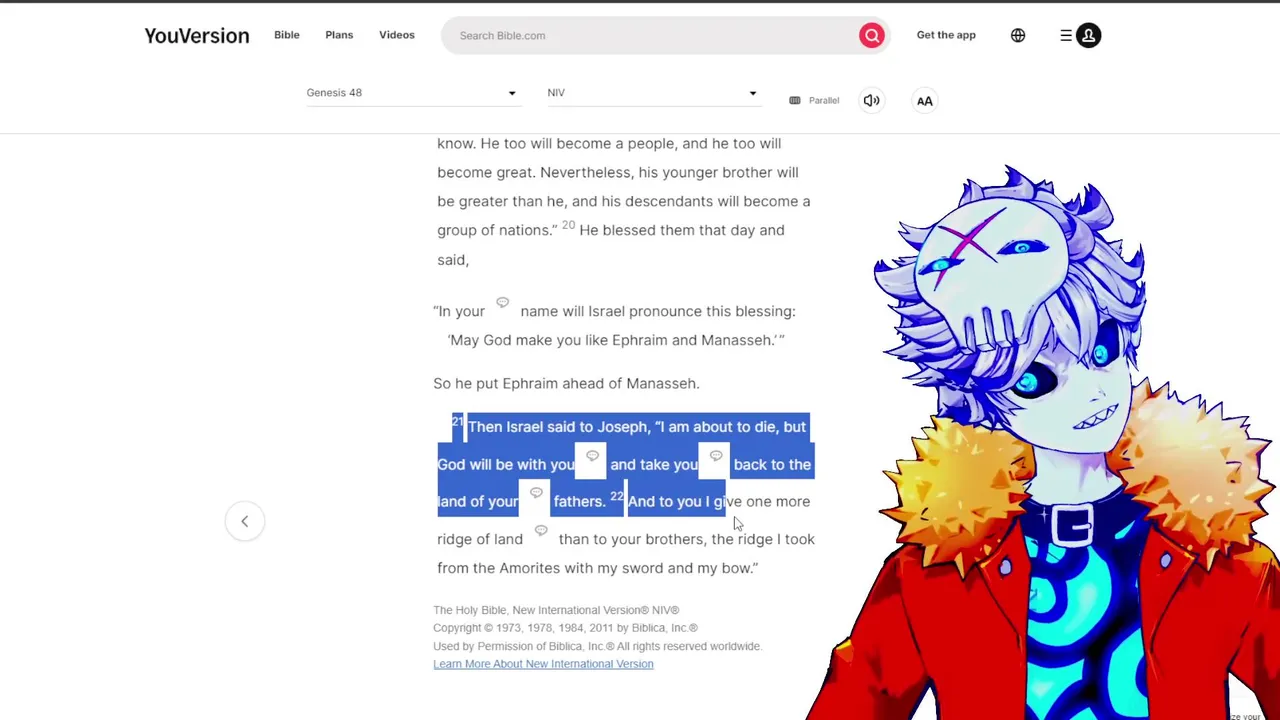This screenshot has height=720, width=1280.
Task: Open footnote bubble after 'In your'
Action: pyautogui.click(x=503, y=302)
